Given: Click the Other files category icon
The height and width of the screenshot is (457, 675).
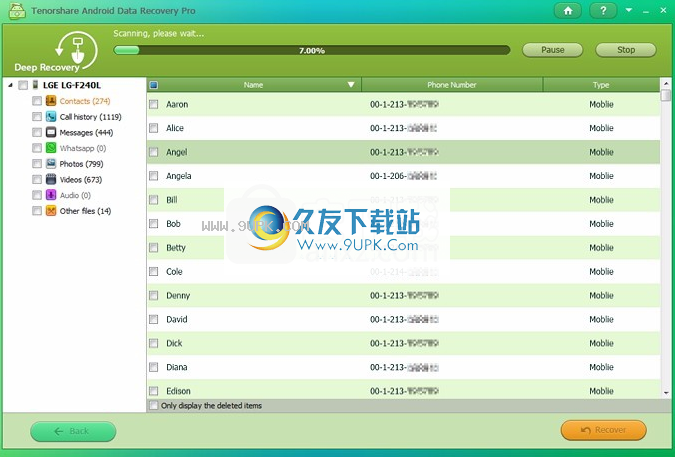Looking at the screenshot, I should point(51,211).
